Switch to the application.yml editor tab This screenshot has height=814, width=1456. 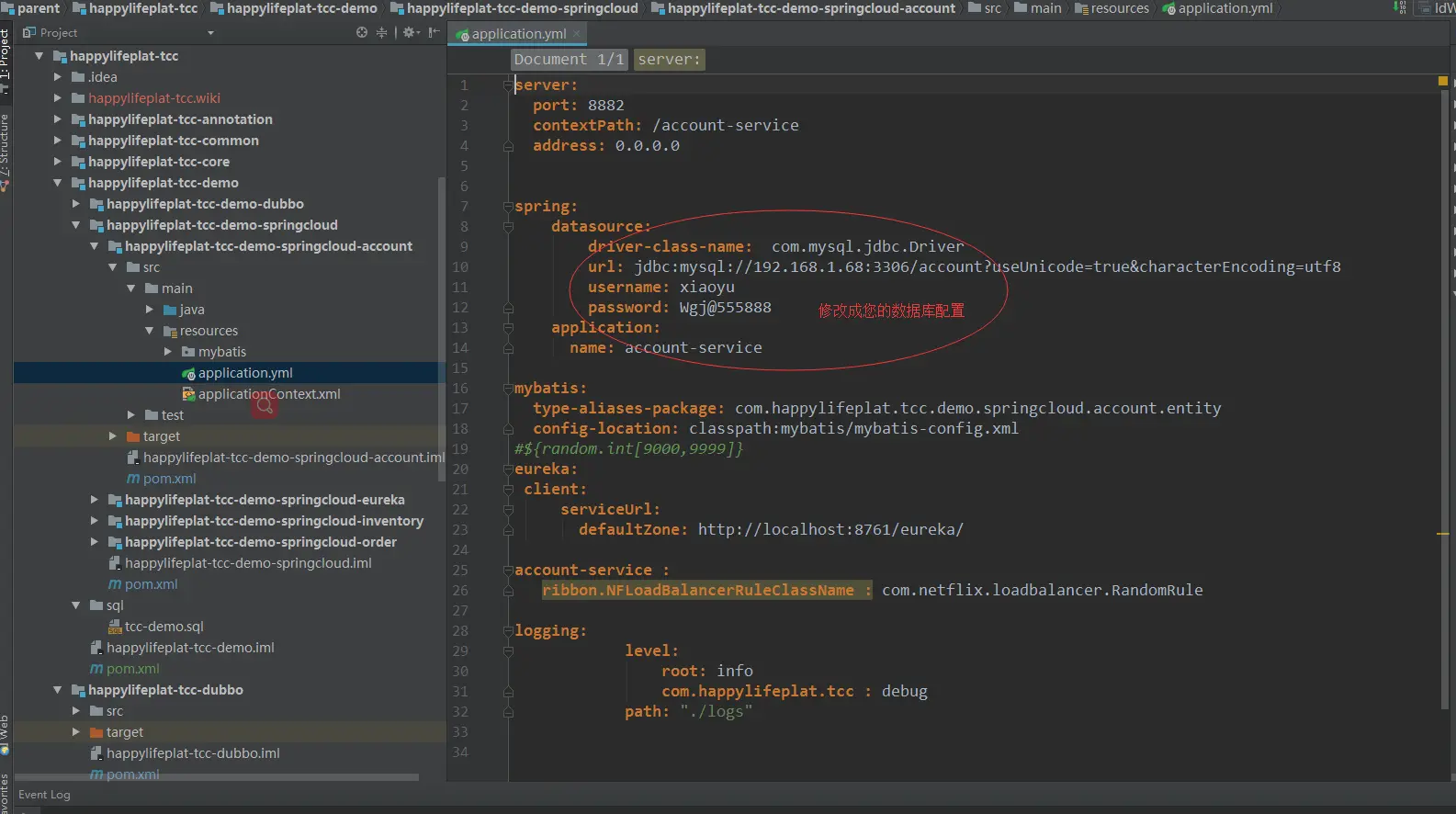[518, 34]
